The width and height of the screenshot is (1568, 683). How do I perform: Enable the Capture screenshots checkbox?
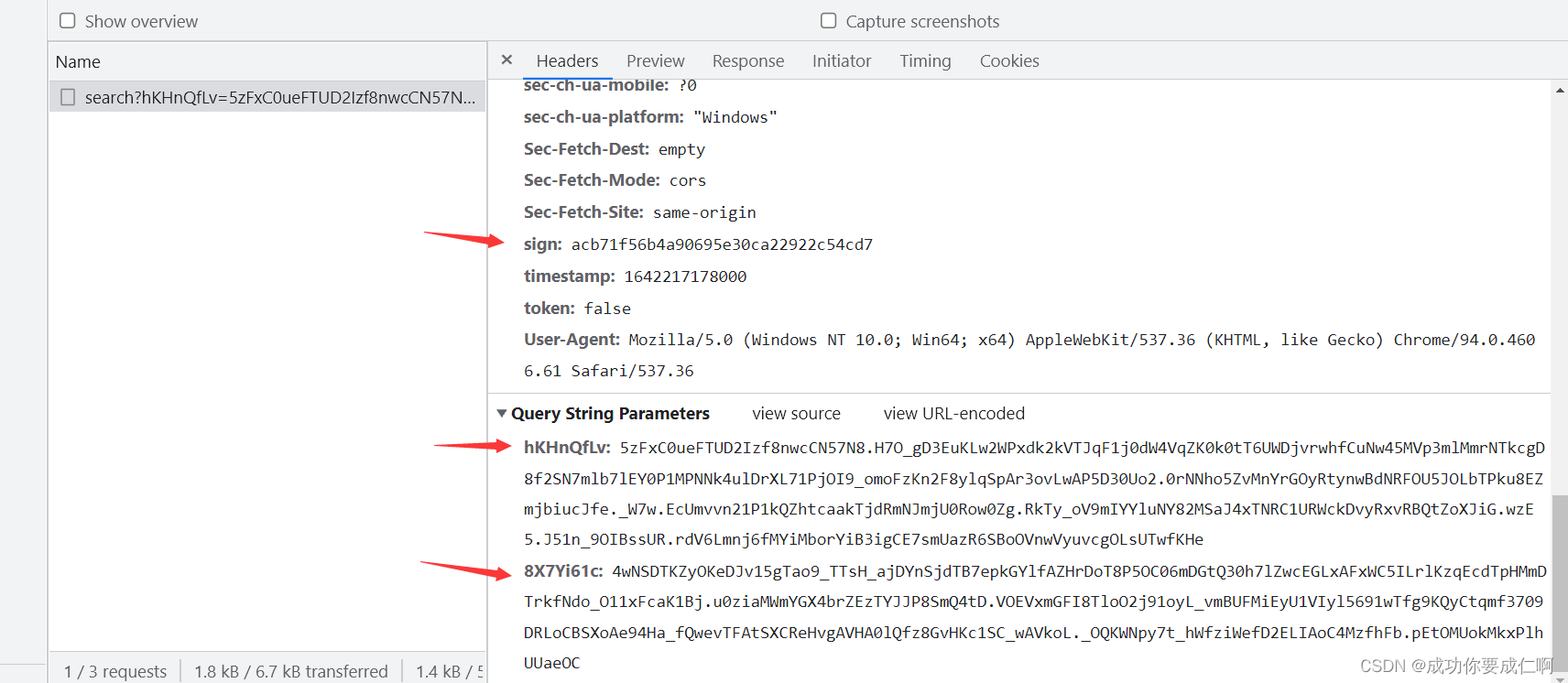(x=829, y=20)
